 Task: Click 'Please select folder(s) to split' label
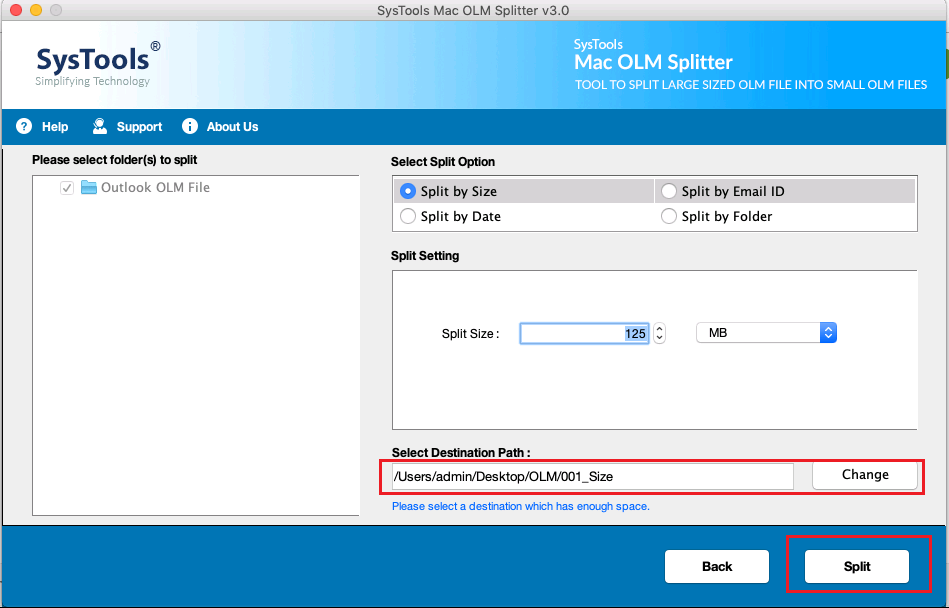pyautogui.click(x=115, y=160)
